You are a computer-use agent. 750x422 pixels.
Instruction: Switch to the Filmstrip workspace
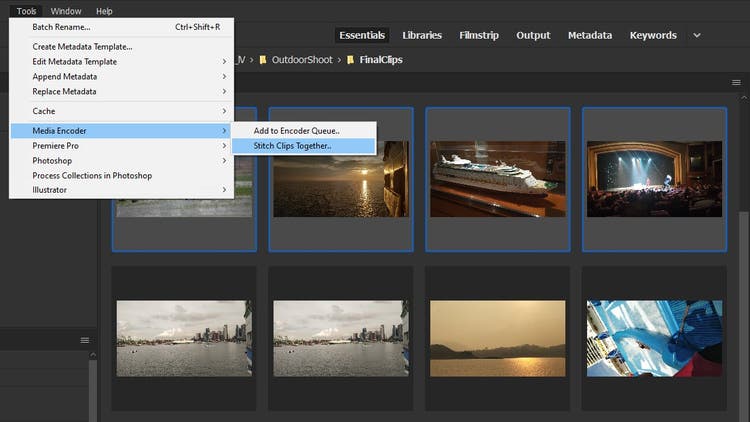tap(479, 35)
